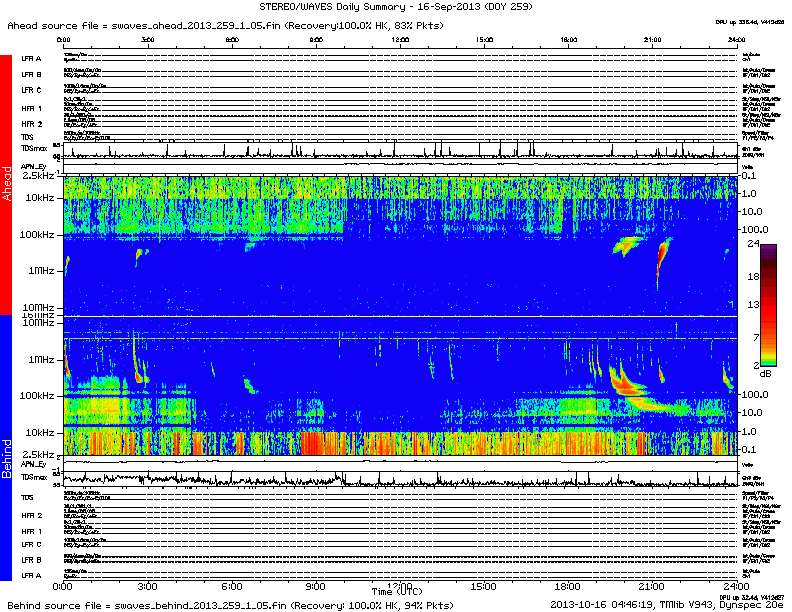
Task: Click the STEREO/WAVES Daily Summary title
Action: tap(395, 7)
